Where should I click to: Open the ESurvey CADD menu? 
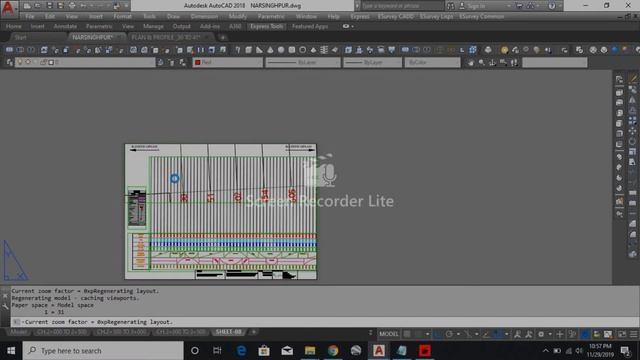[x=395, y=16]
